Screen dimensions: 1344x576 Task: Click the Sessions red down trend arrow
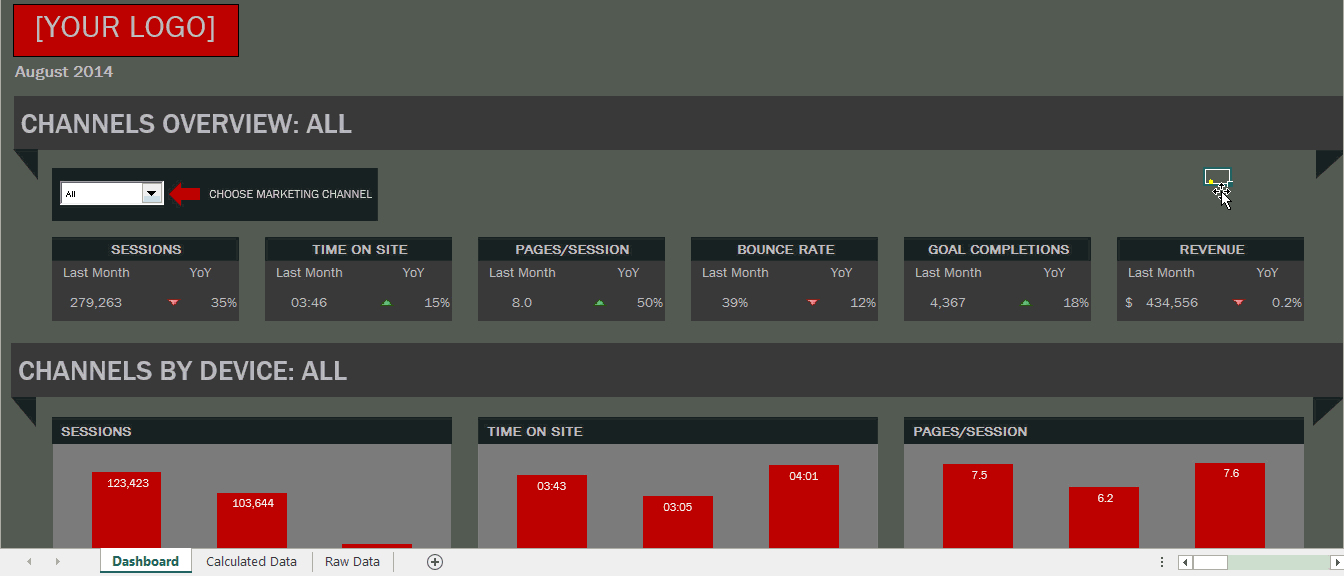tap(173, 302)
